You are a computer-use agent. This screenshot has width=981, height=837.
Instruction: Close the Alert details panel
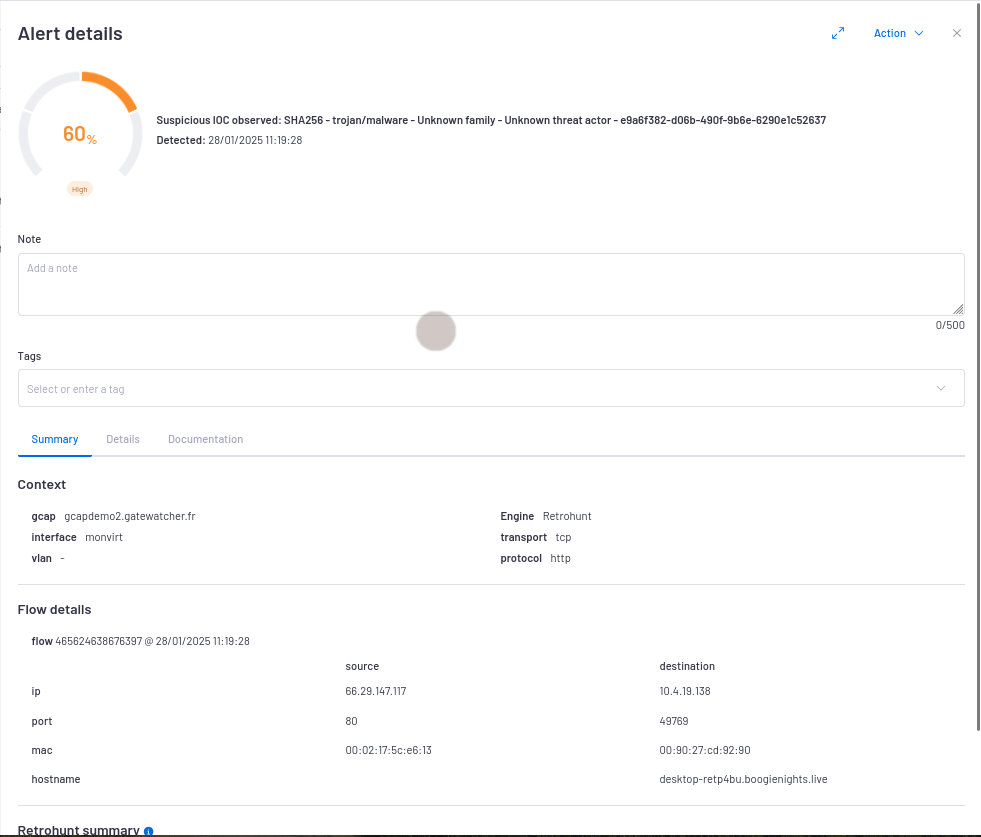[x=957, y=33]
